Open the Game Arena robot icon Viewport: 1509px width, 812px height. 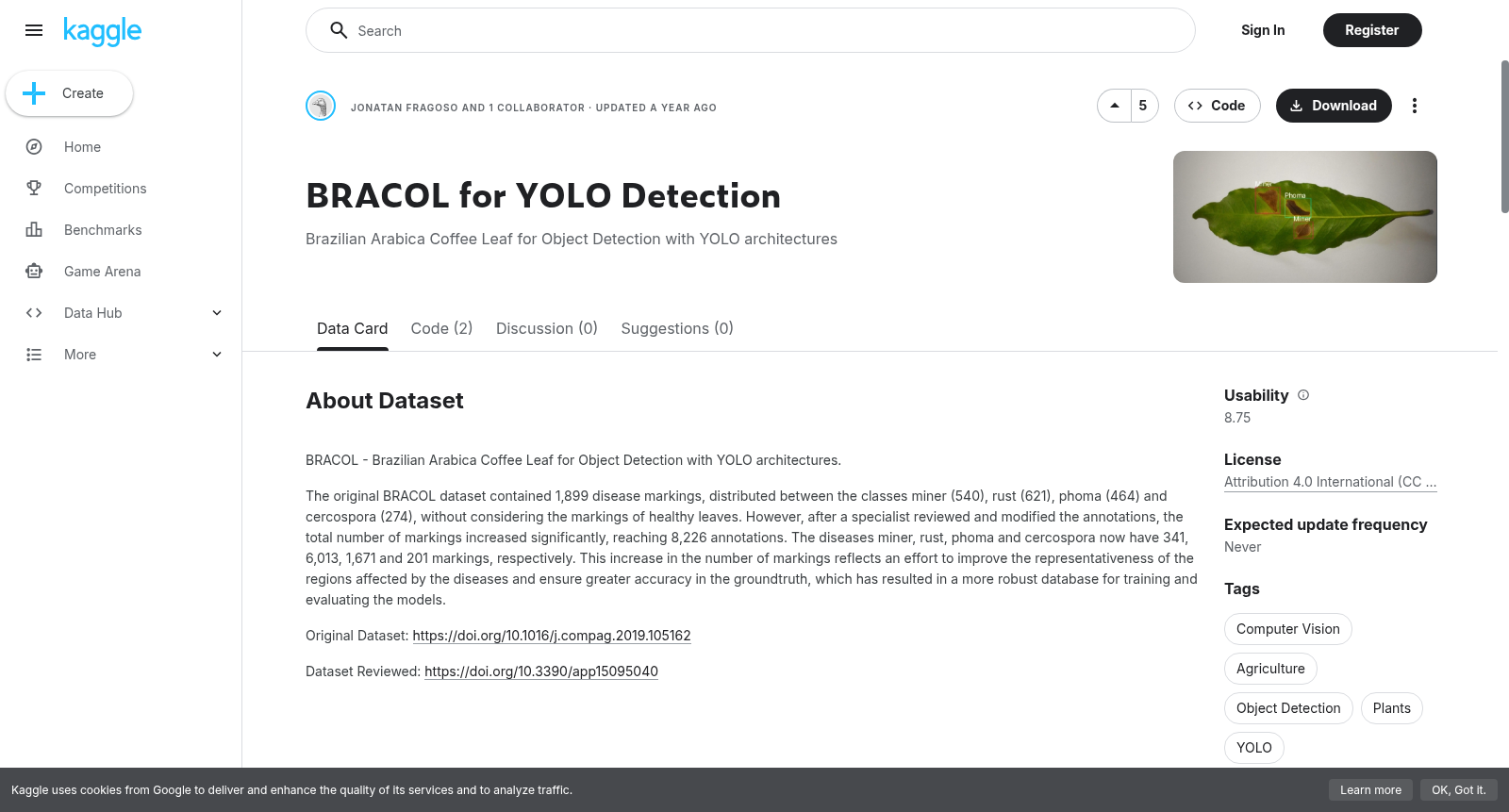pos(34,272)
